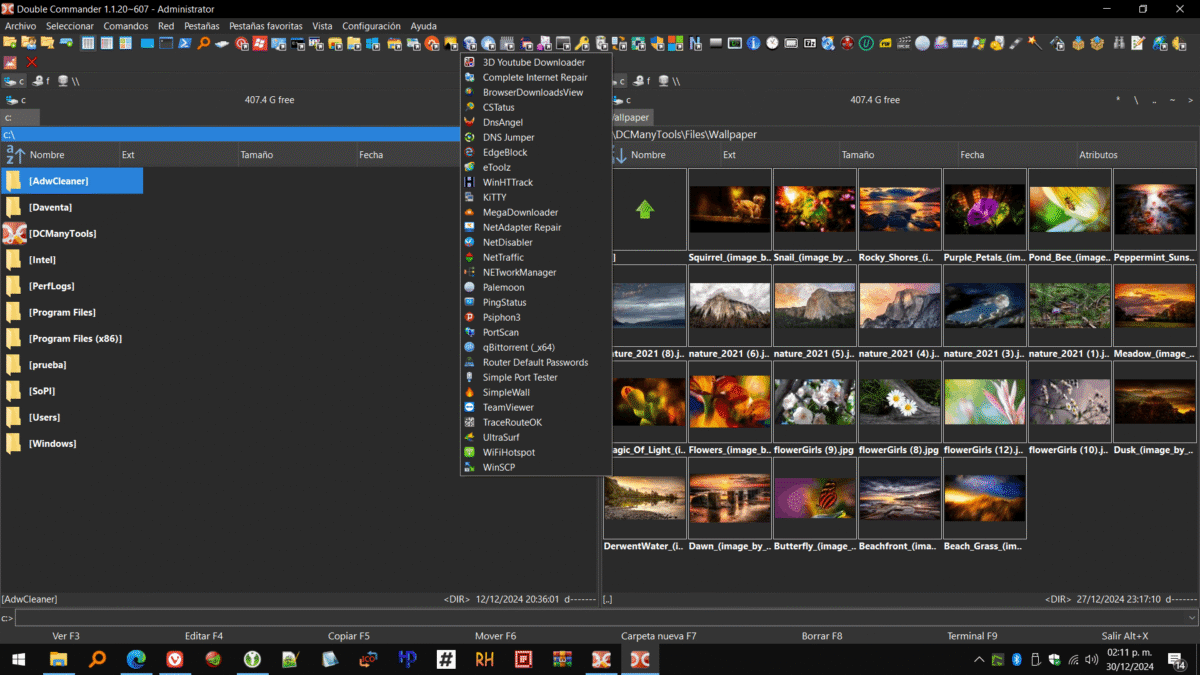
Task: Select the [Program Files] folder in left panel
Action: click(x=62, y=312)
